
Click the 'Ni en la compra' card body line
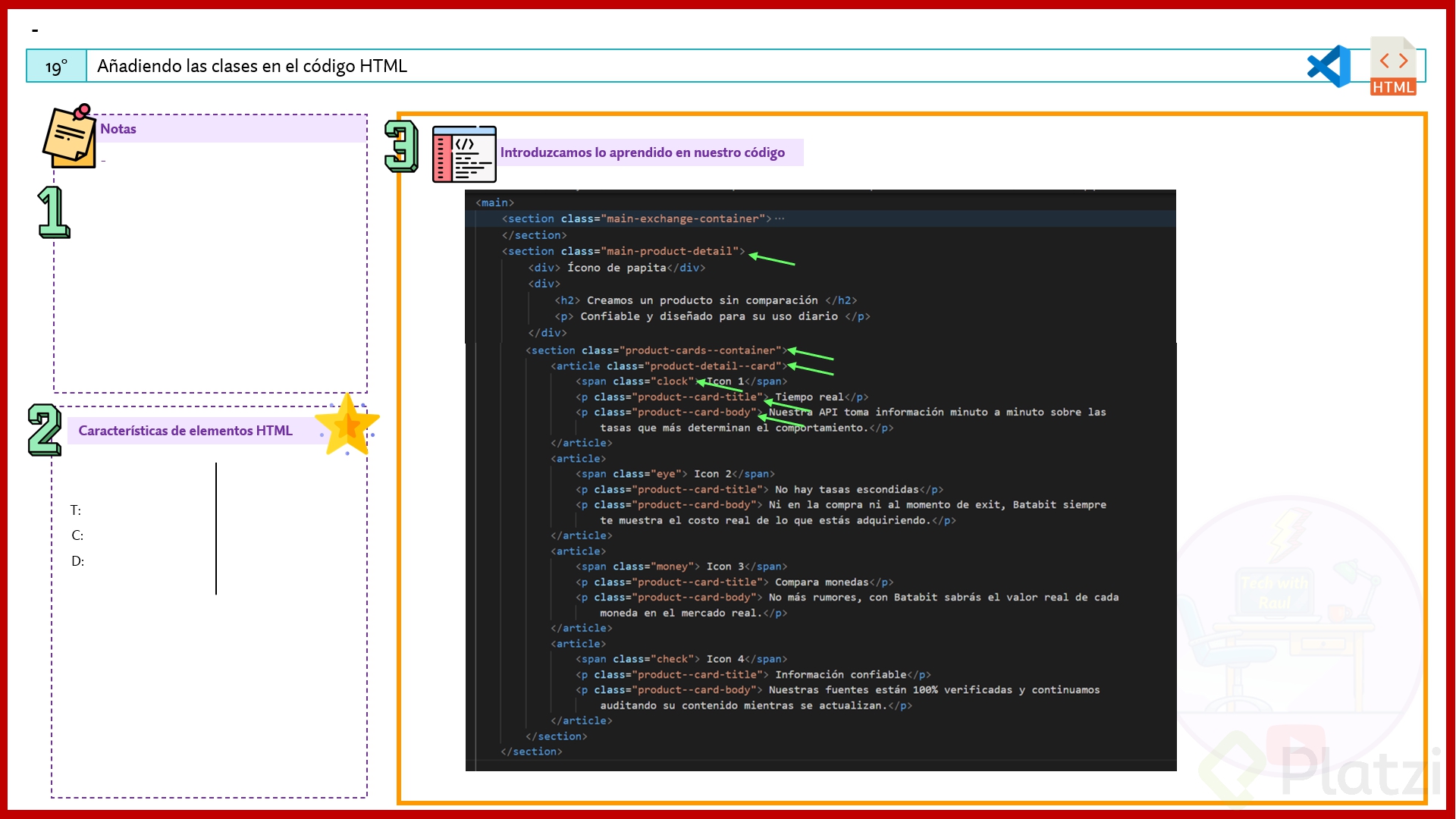(840, 505)
